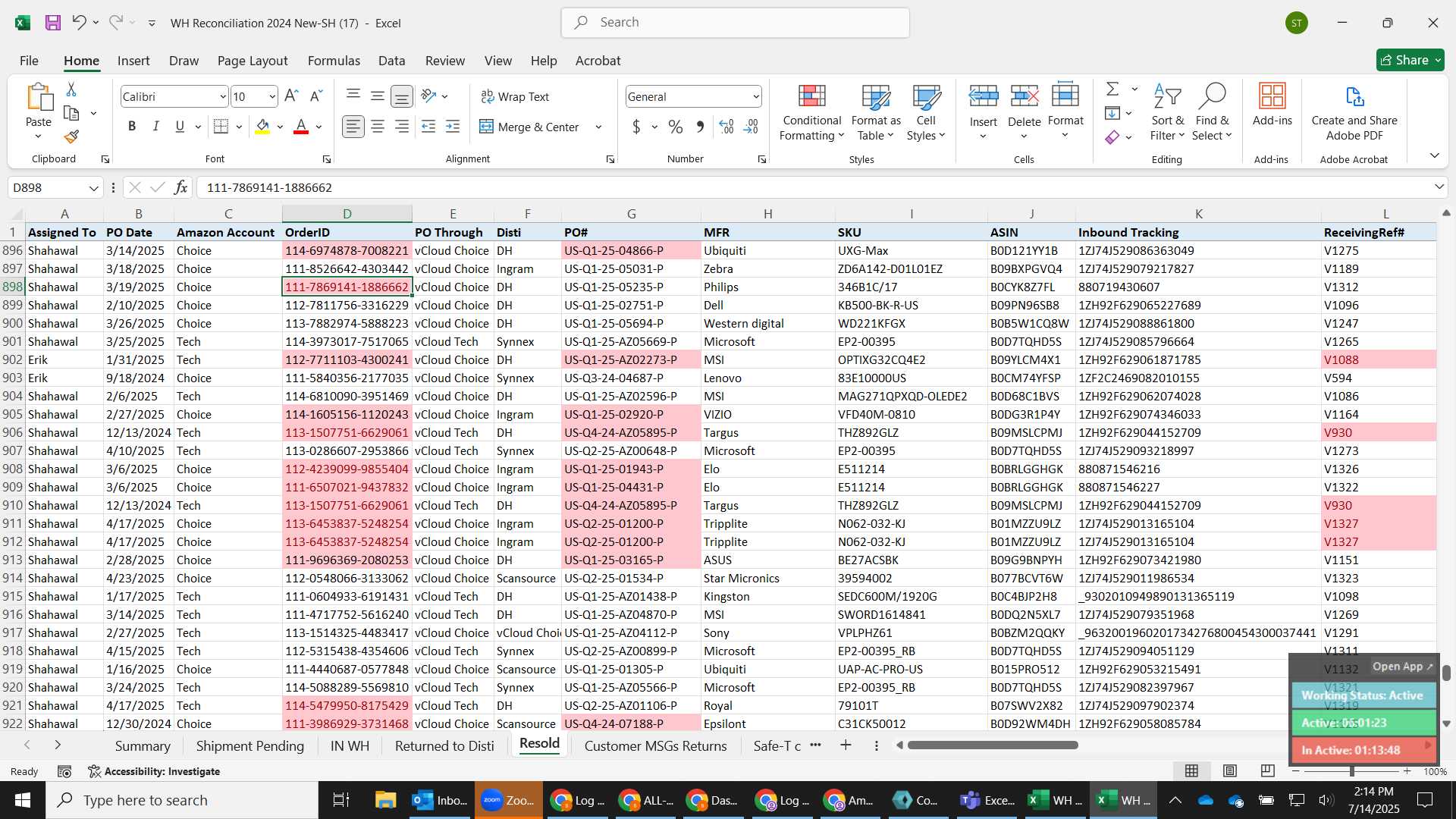Click the Format Painter brush icon
Viewport: 1456px width, 819px height.
71,137
